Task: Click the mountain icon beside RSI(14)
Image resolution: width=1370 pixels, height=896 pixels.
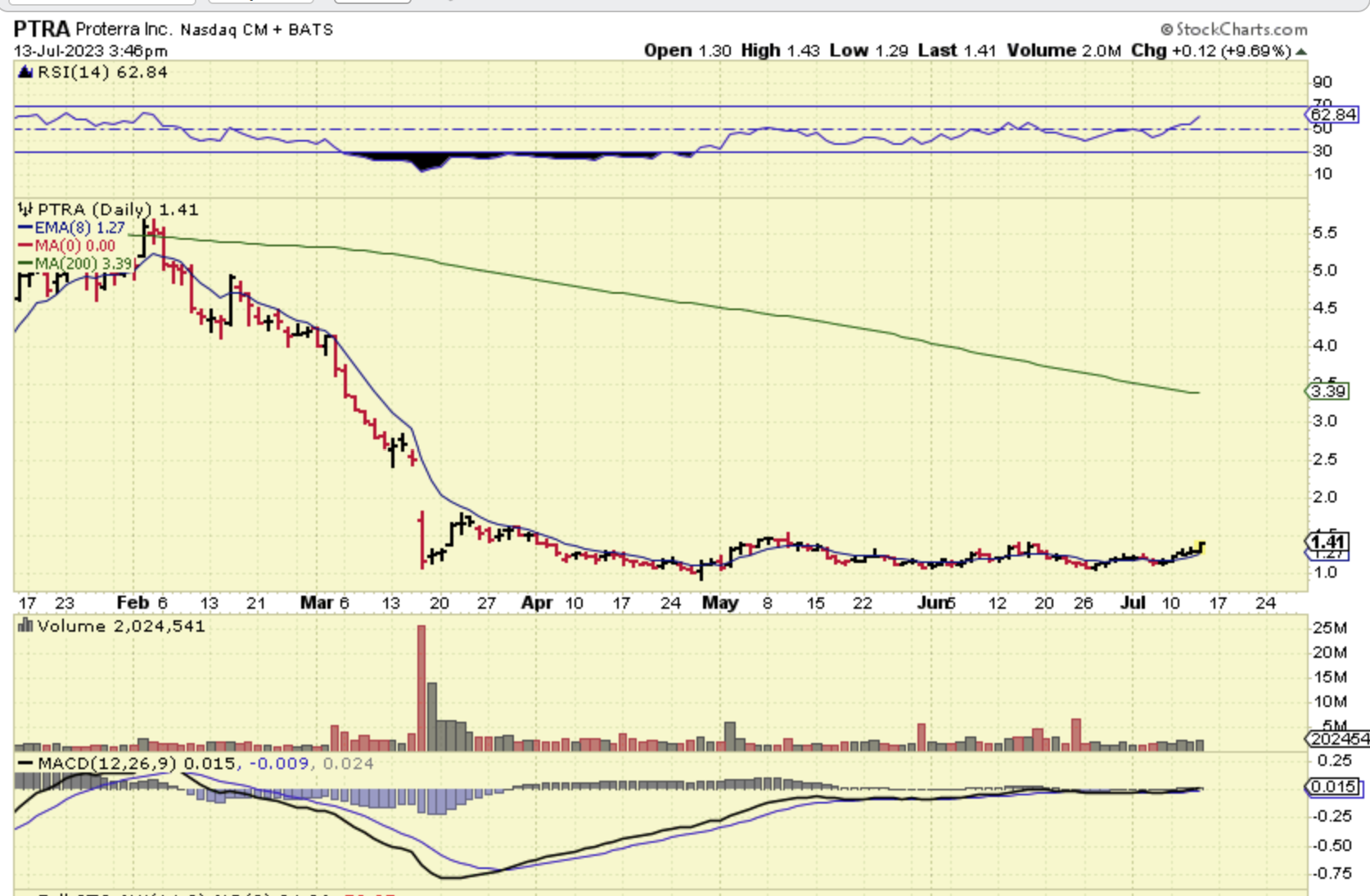Action: point(25,72)
